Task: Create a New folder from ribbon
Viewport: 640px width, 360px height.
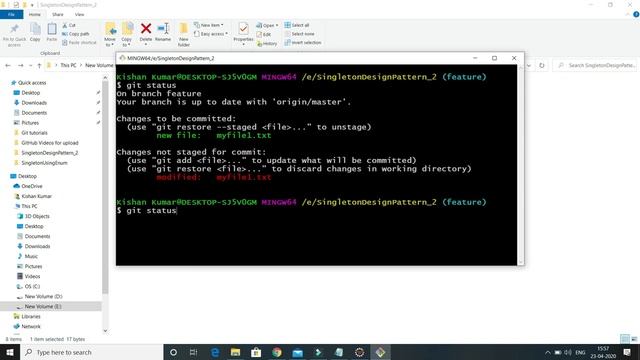Action: 184,34
